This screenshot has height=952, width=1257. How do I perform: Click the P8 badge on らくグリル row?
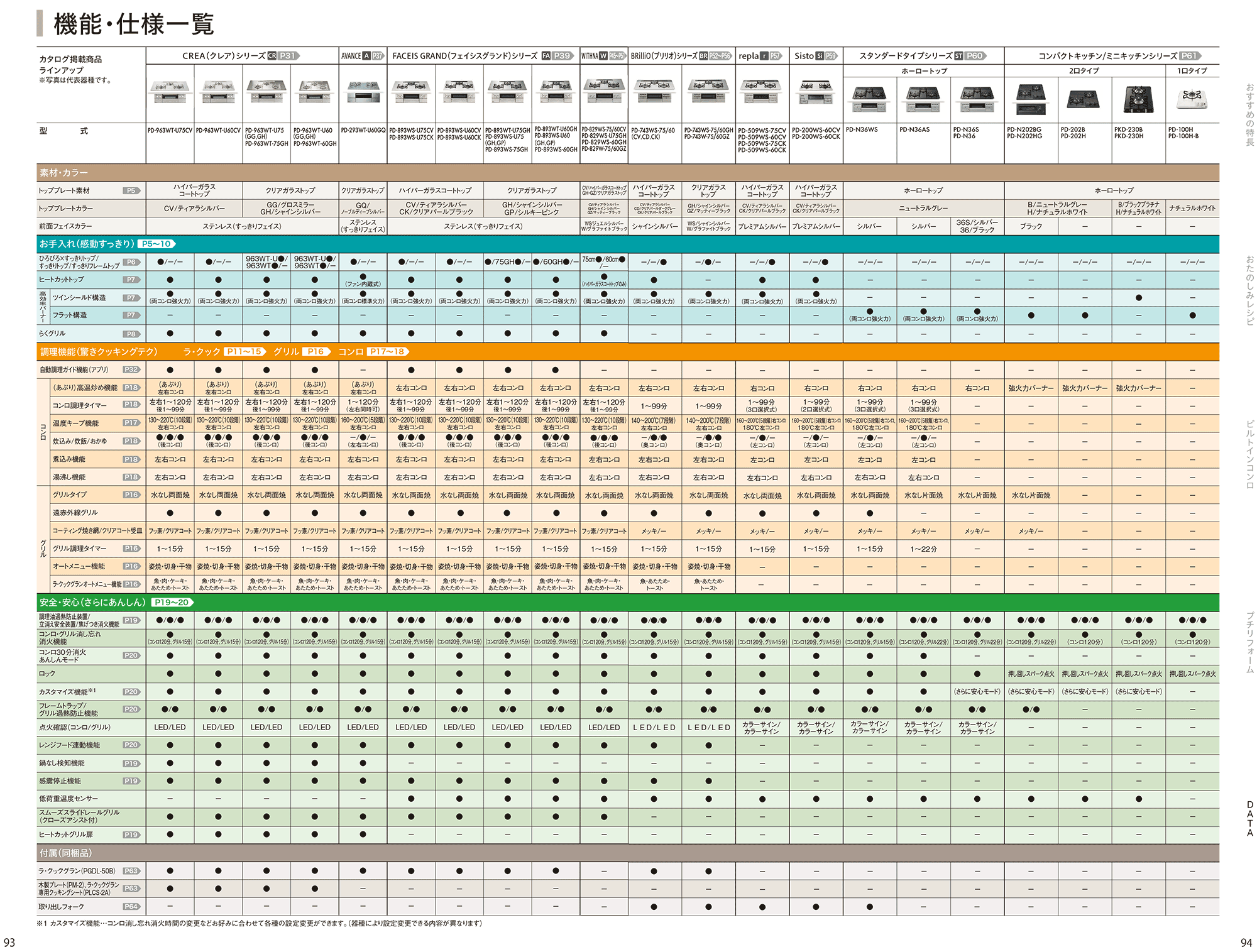(131, 334)
